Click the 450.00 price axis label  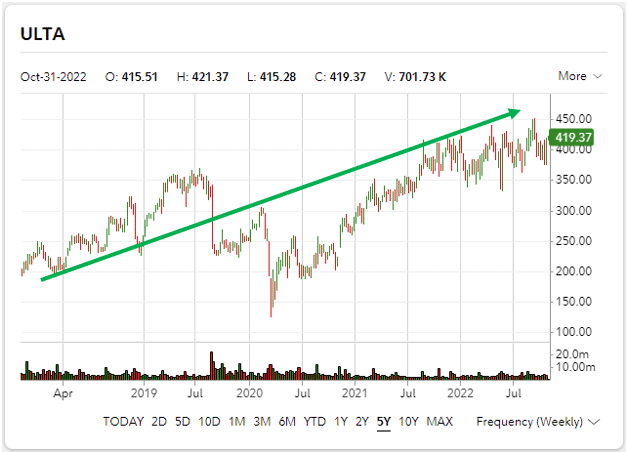click(573, 119)
